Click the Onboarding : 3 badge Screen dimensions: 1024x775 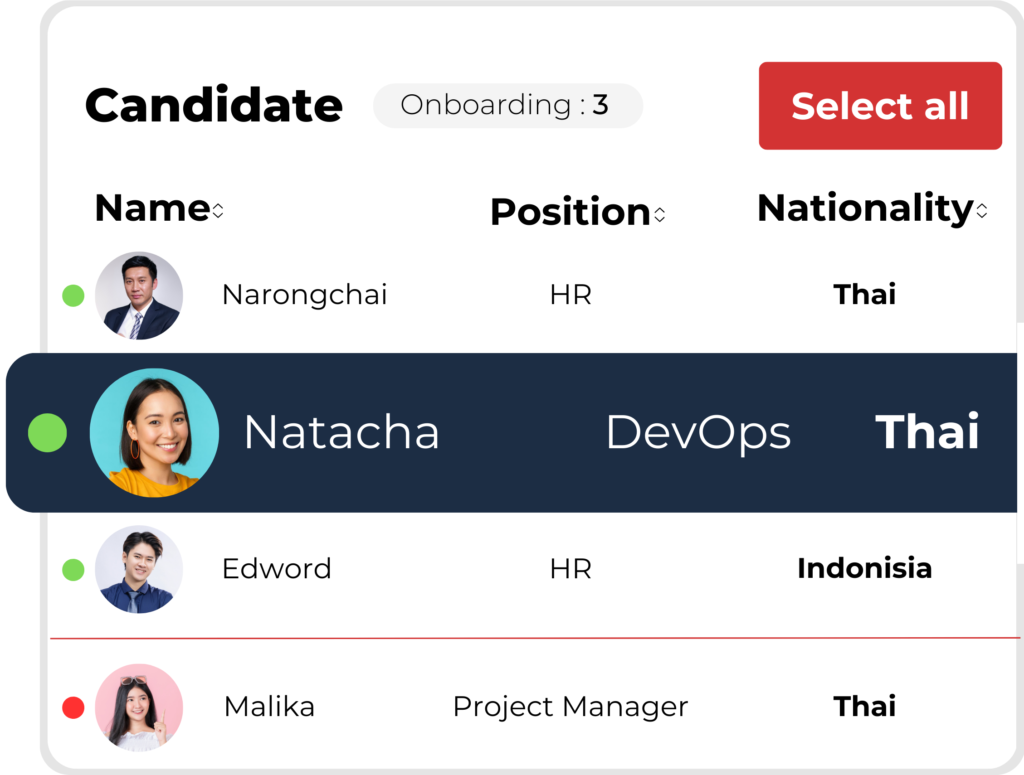508,105
